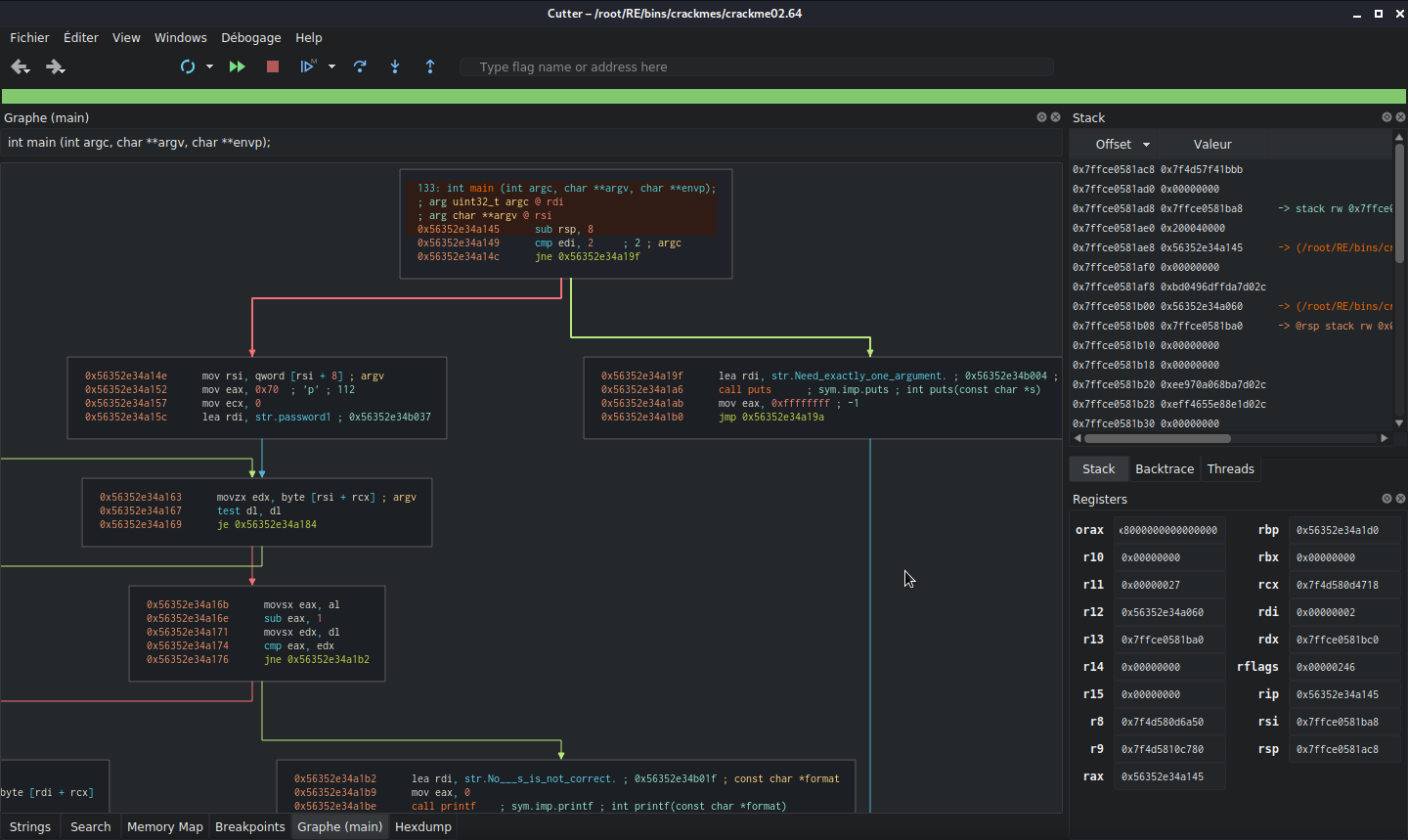Edit the rflags register value field
This screenshot has width=1408, height=840.
coord(1343,667)
